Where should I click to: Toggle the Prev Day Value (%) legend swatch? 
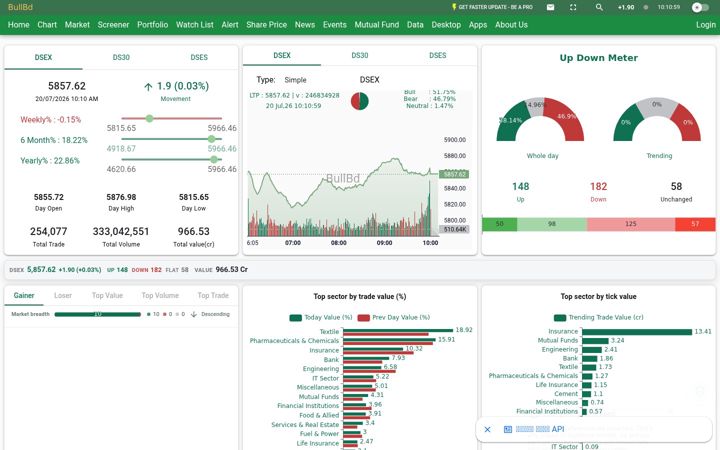click(x=364, y=317)
